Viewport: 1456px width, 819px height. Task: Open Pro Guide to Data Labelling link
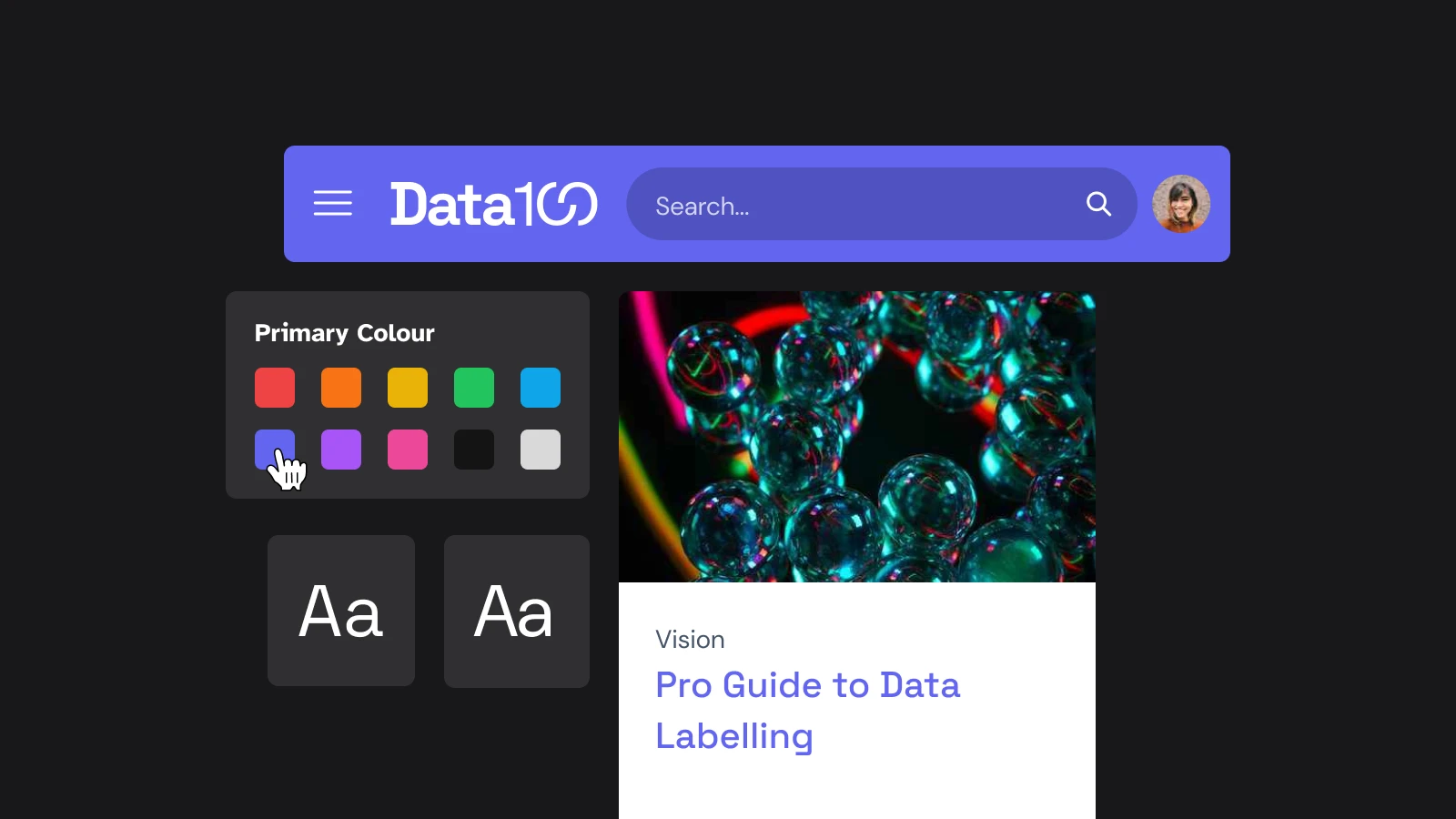click(x=808, y=711)
